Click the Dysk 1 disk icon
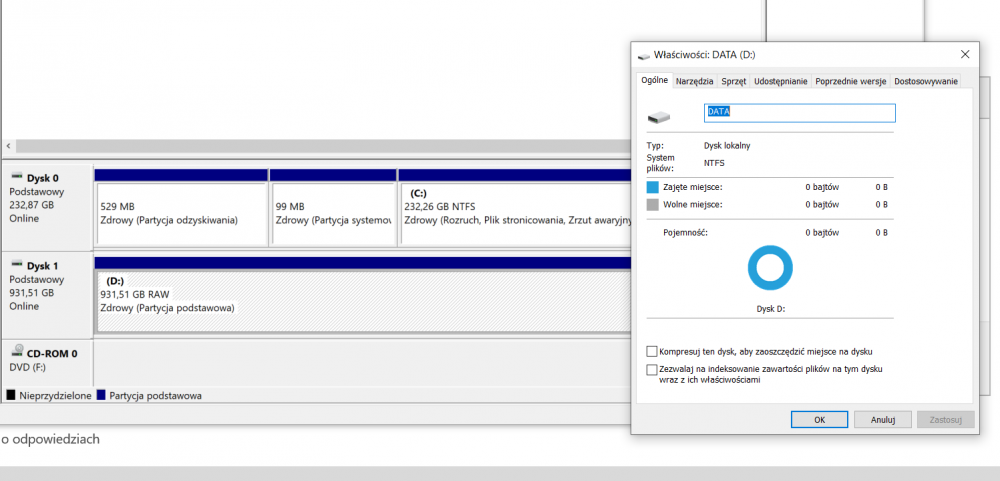The image size is (1000, 481). (17, 265)
